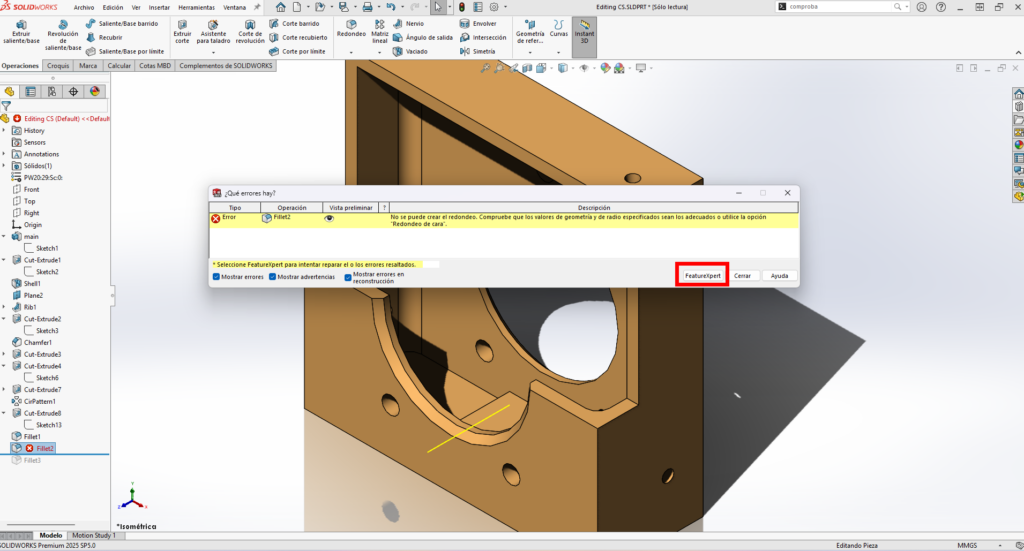Select Corte de revolución tool
The image size is (1024, 551).
click(249, 32)
